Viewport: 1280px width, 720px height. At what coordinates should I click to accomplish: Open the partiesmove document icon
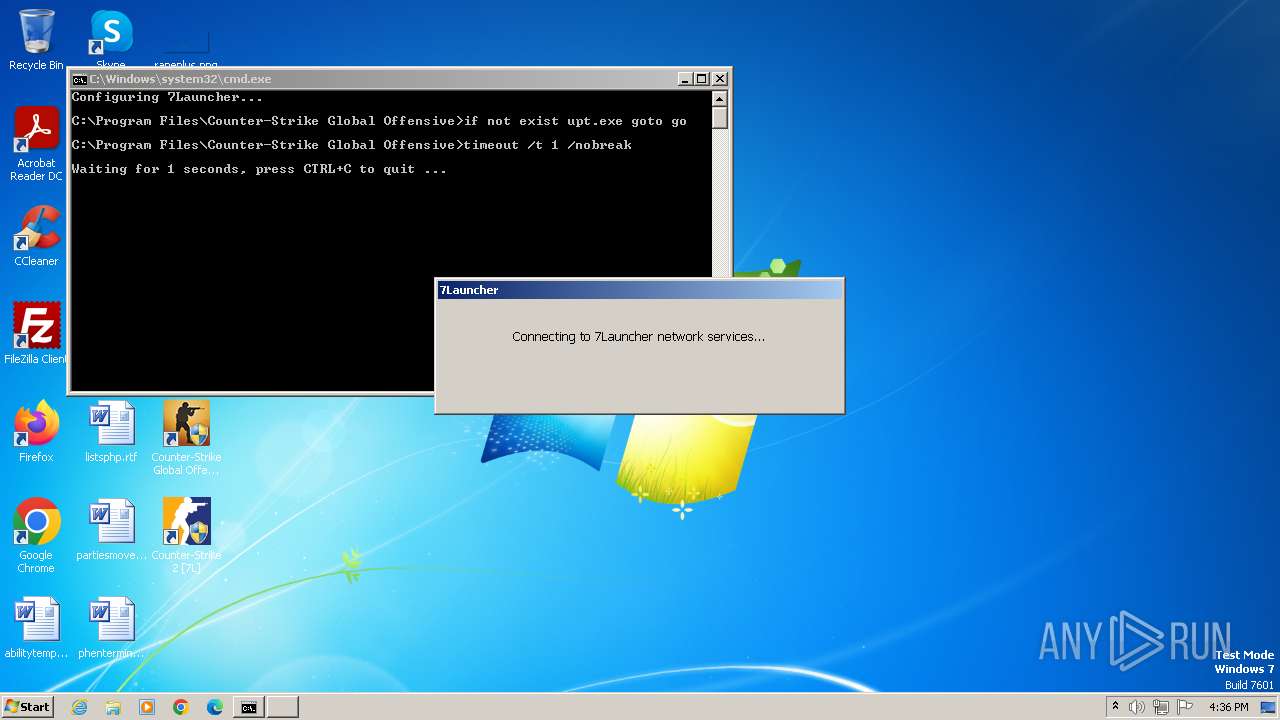tap(111, 530)
